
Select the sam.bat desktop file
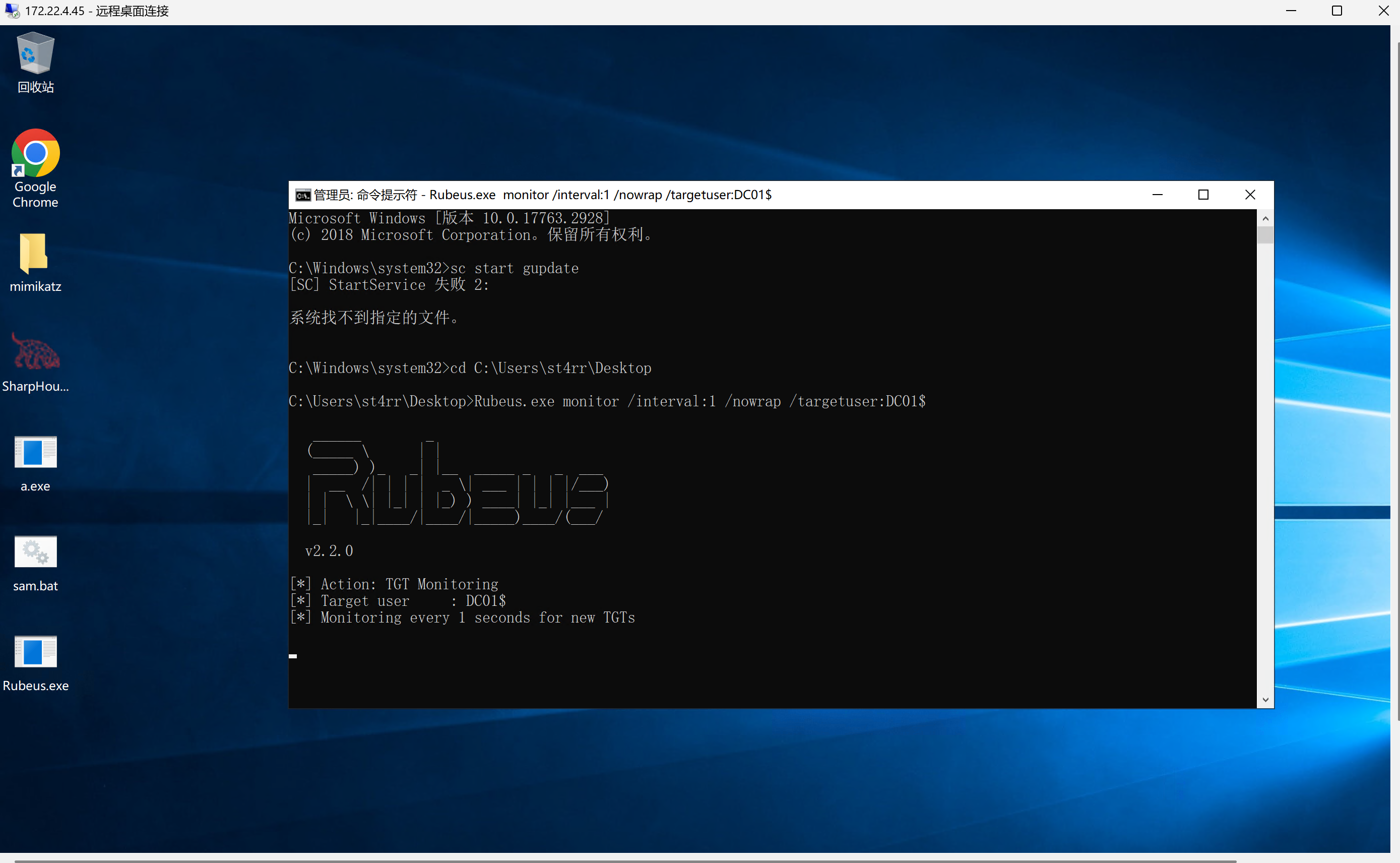coord(35,564)
